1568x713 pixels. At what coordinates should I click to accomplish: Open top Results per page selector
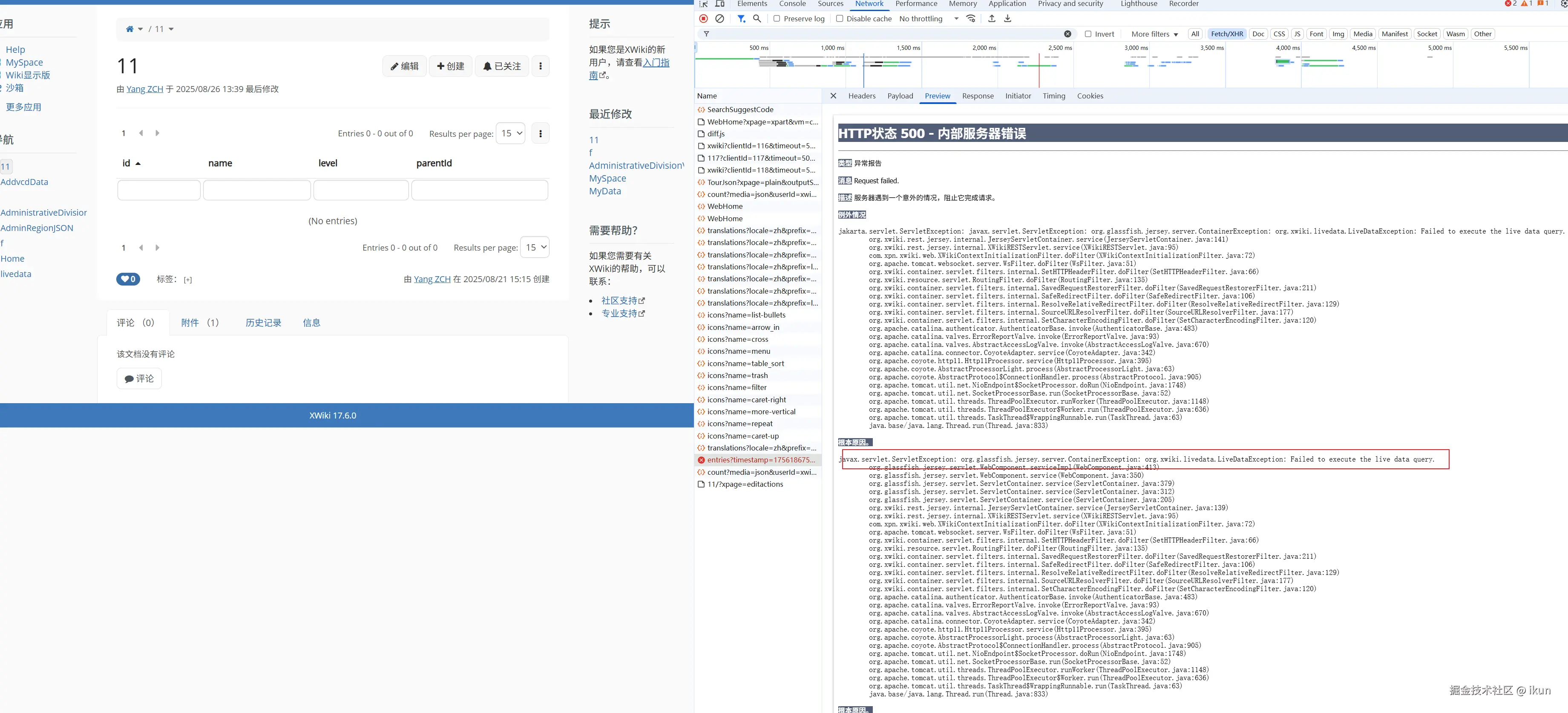pyautogui.click(x=510, y=133)
